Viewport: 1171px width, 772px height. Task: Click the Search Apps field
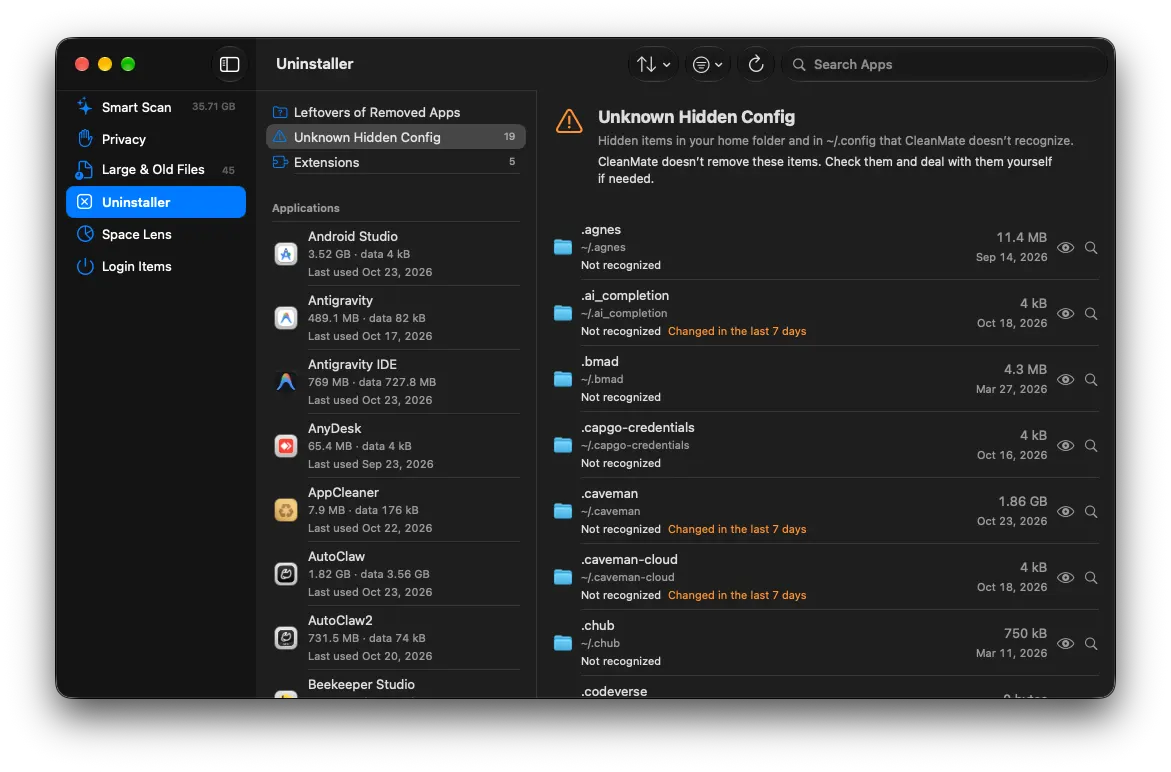click(x=944, y=64)
